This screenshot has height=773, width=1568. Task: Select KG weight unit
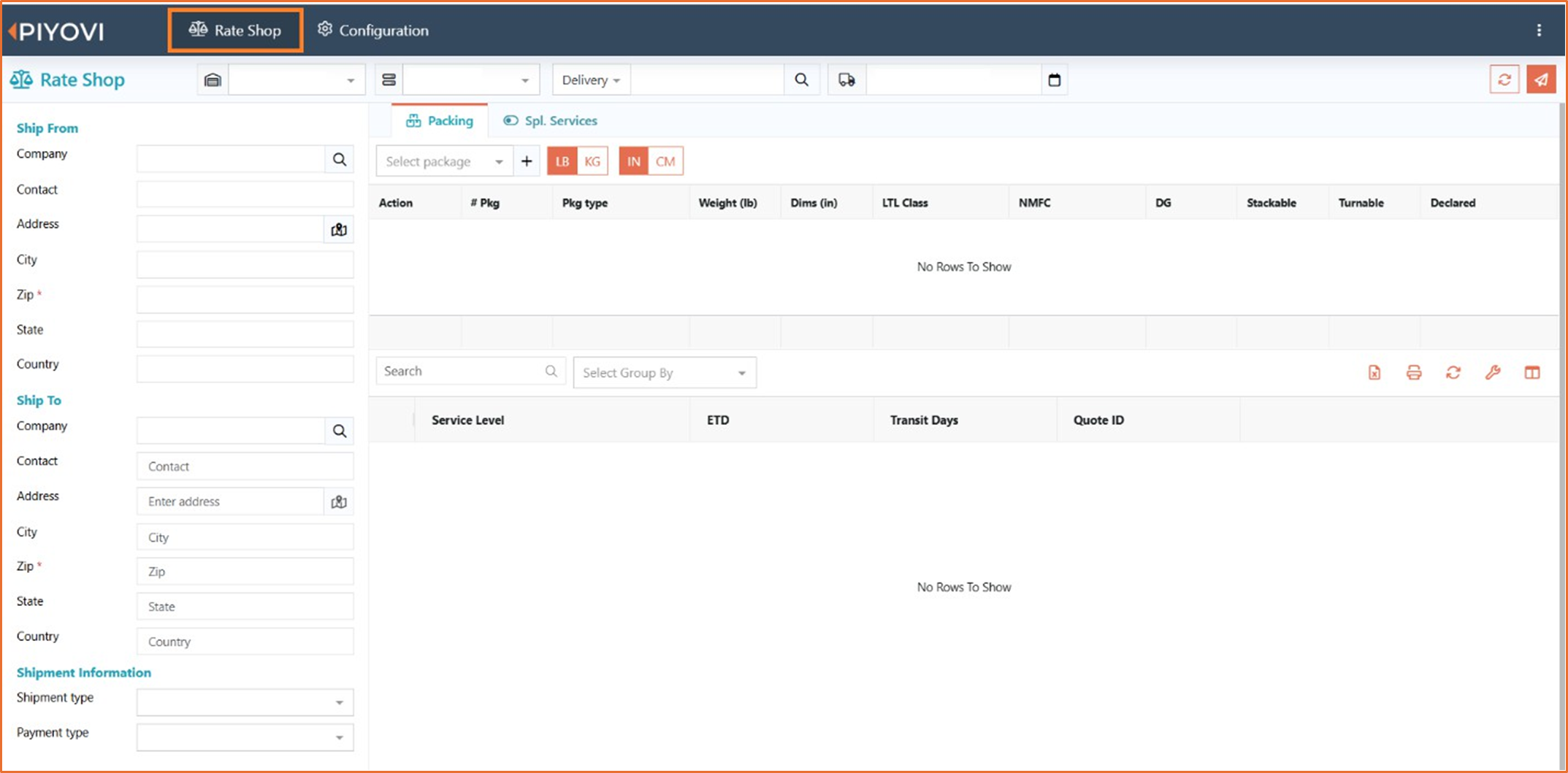(592, 161)
